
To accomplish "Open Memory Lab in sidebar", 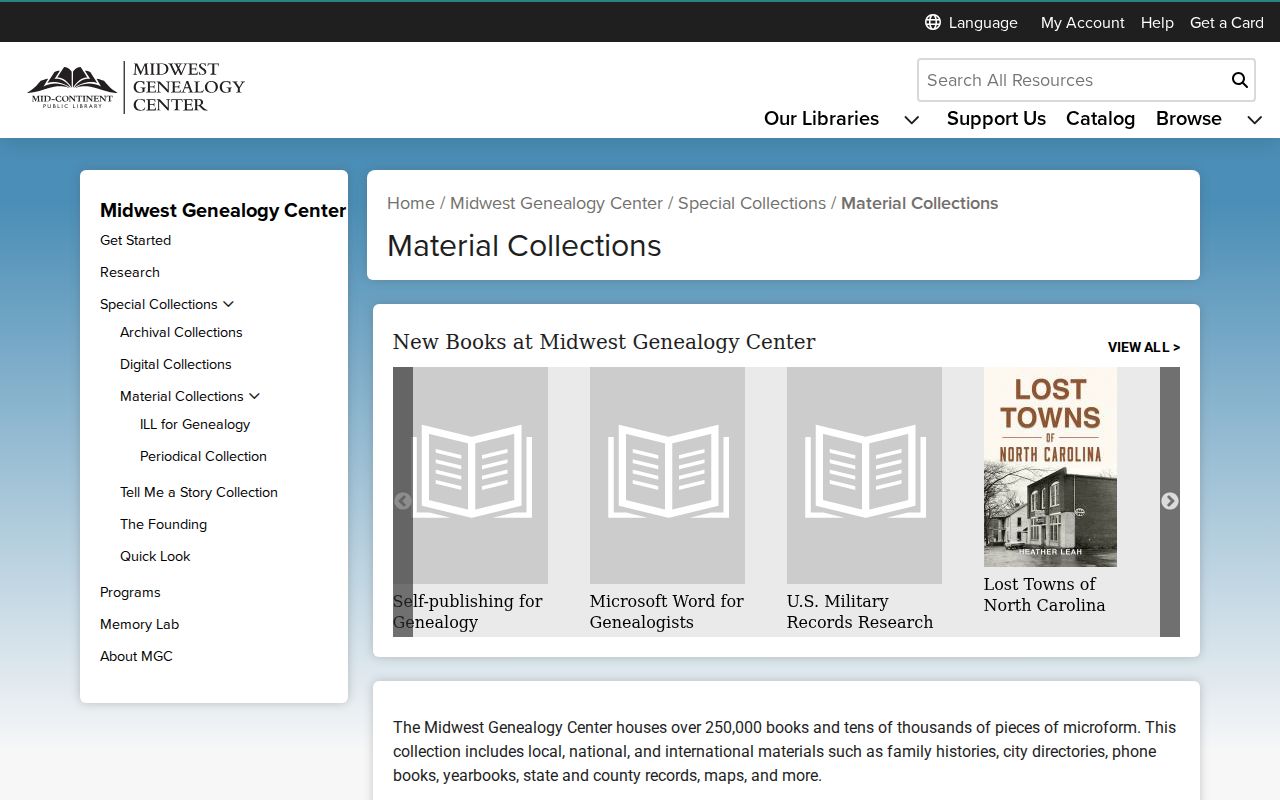I will [139, 624].
